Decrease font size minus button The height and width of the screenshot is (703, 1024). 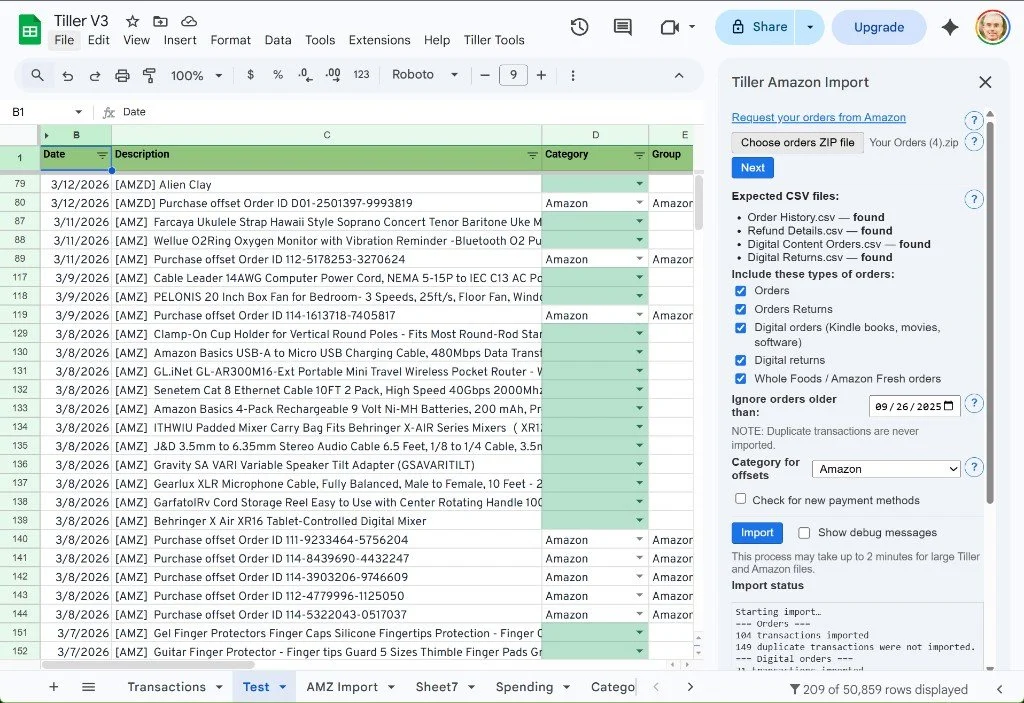coord(485,75)
